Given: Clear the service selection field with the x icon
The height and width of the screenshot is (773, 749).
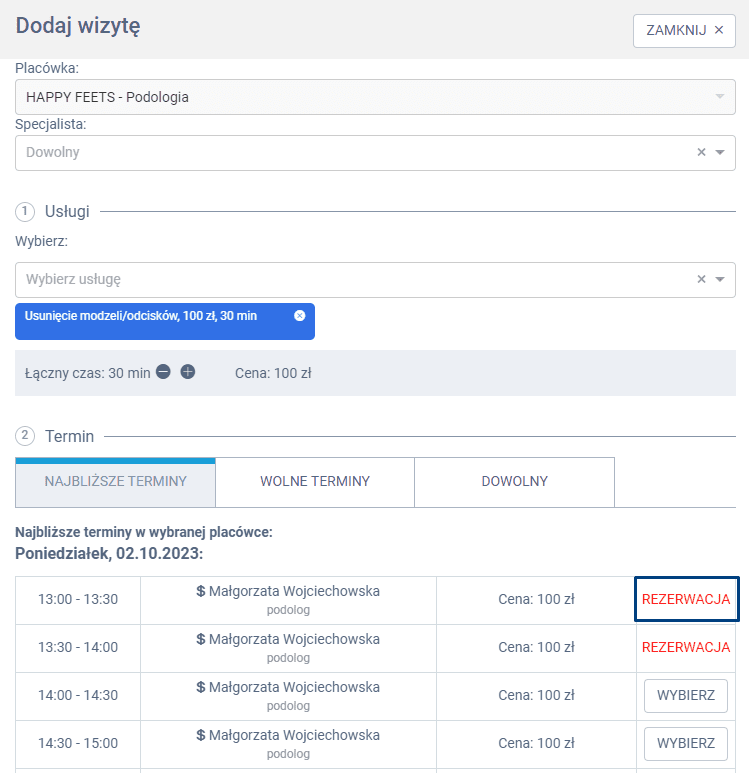Looking at the screenshot, I should point(701,280).
